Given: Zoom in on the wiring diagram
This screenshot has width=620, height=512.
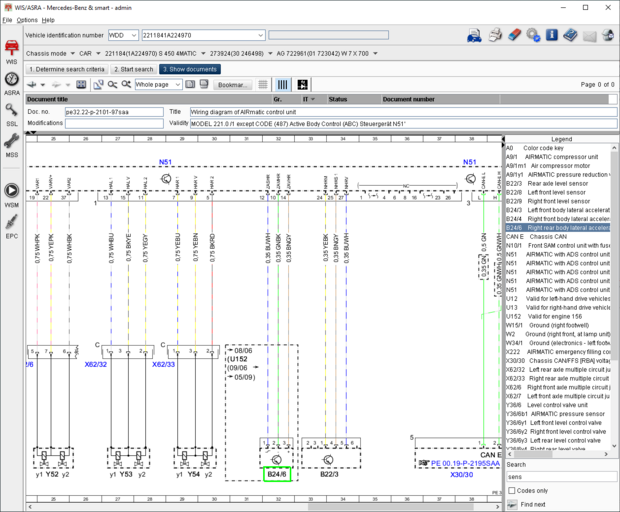Looking at the screenshot, I should [126, 84].
